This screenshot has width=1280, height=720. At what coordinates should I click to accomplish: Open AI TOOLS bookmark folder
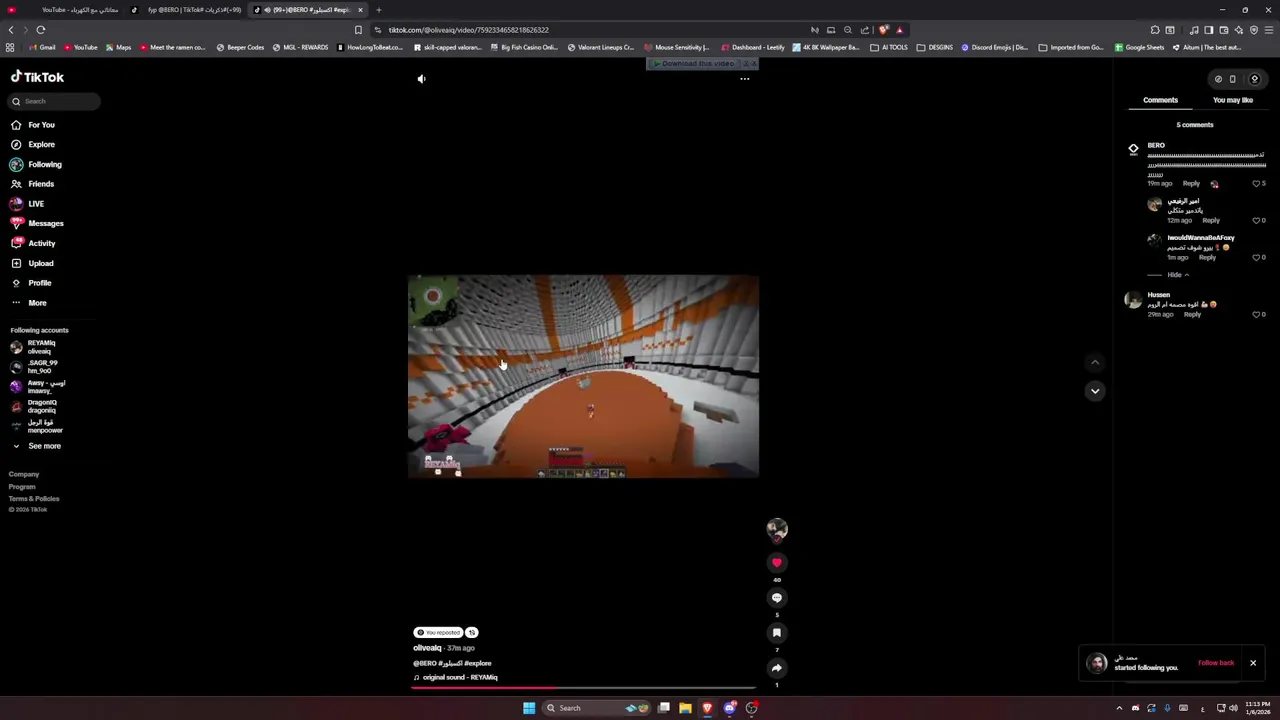pos(890,47)
